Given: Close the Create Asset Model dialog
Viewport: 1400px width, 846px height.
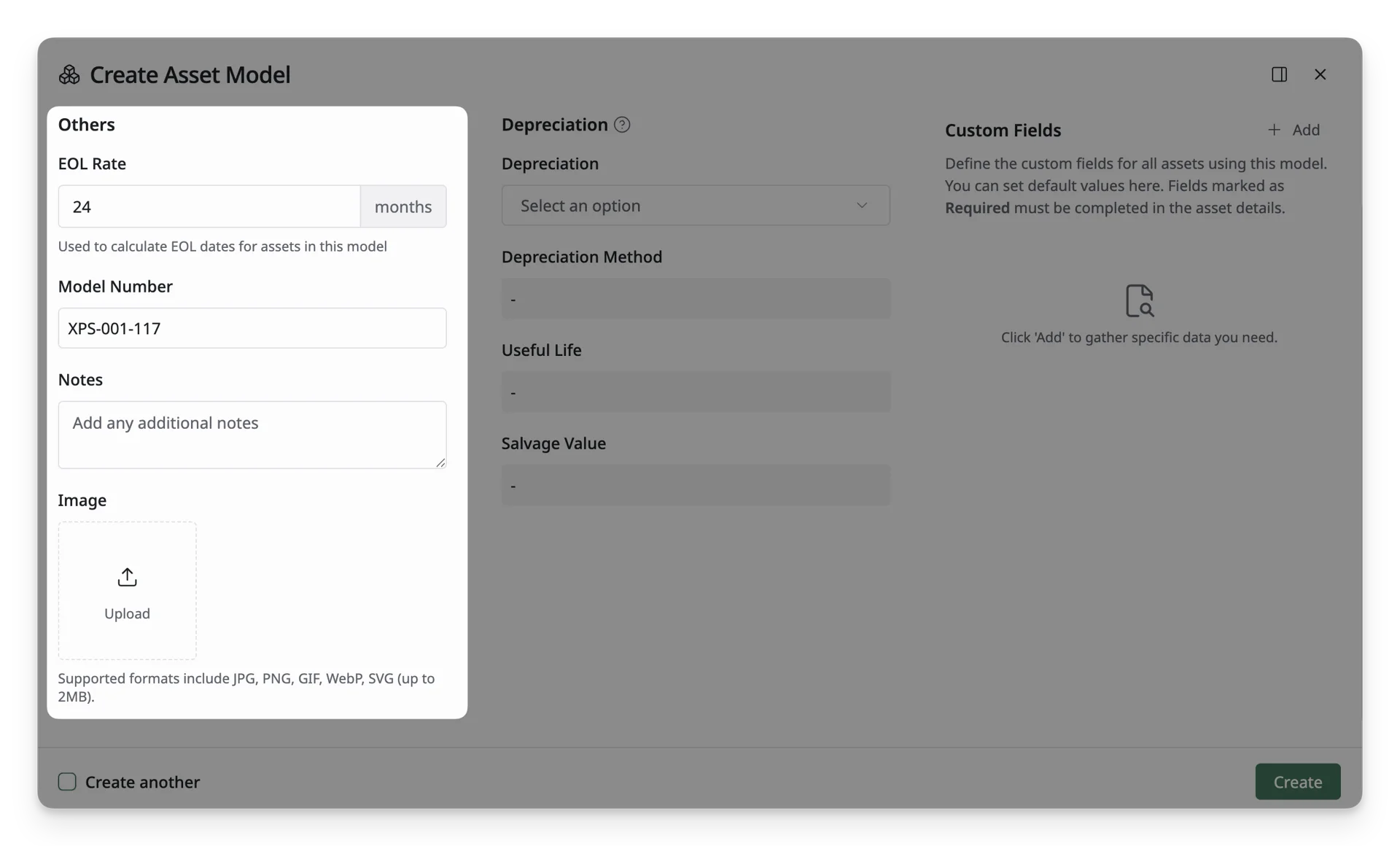Looking at the screenshot, I should 1320,74.
